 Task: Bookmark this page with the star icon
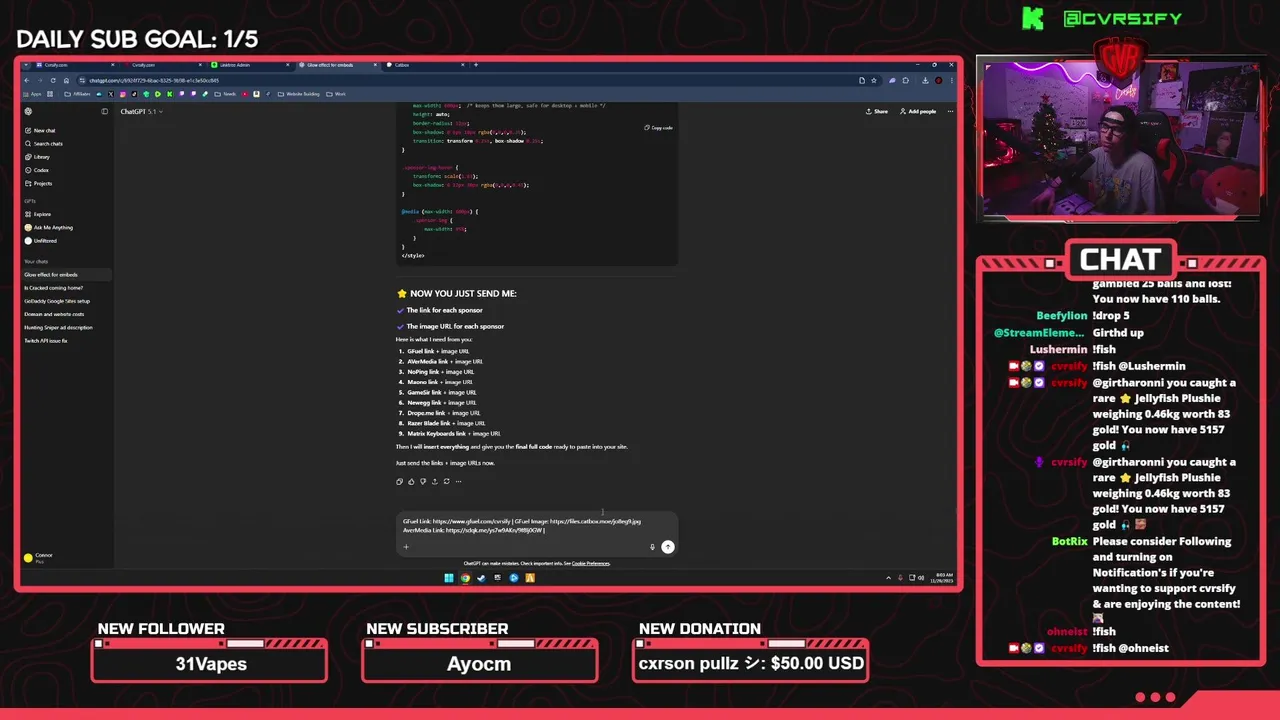(x=874, y=80)
